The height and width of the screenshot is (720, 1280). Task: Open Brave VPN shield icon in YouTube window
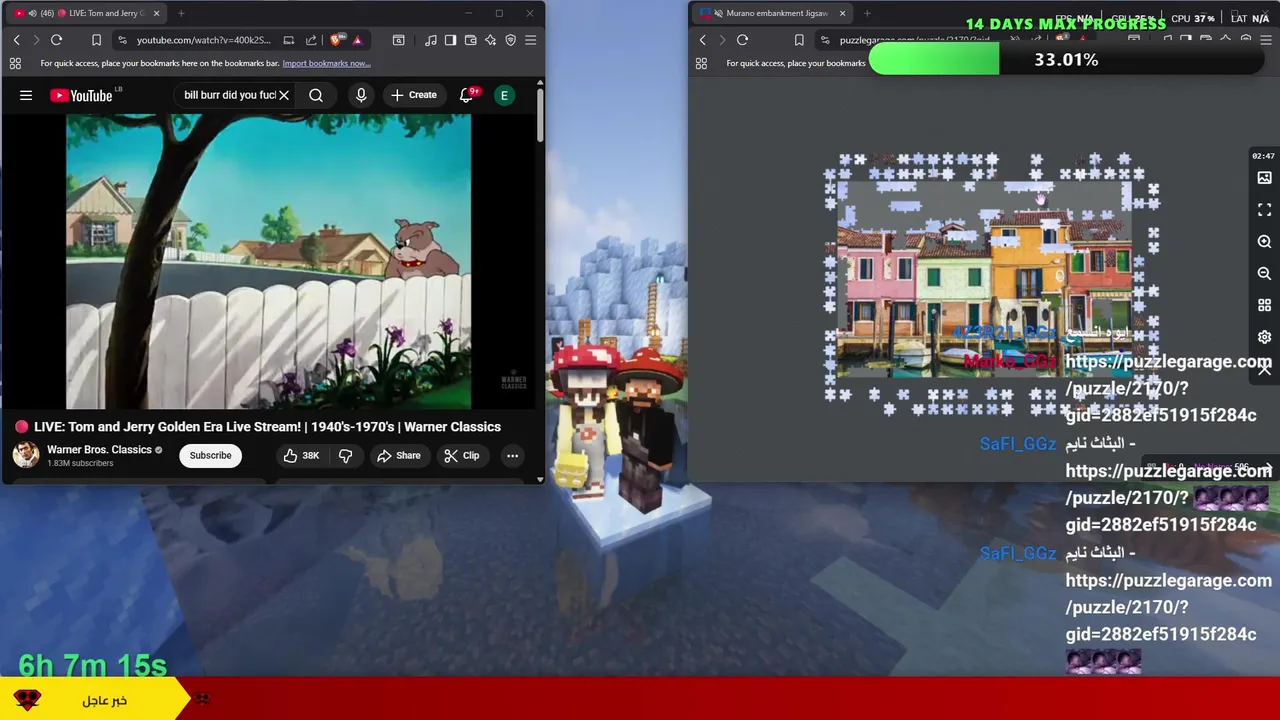[x=510, y=40]
